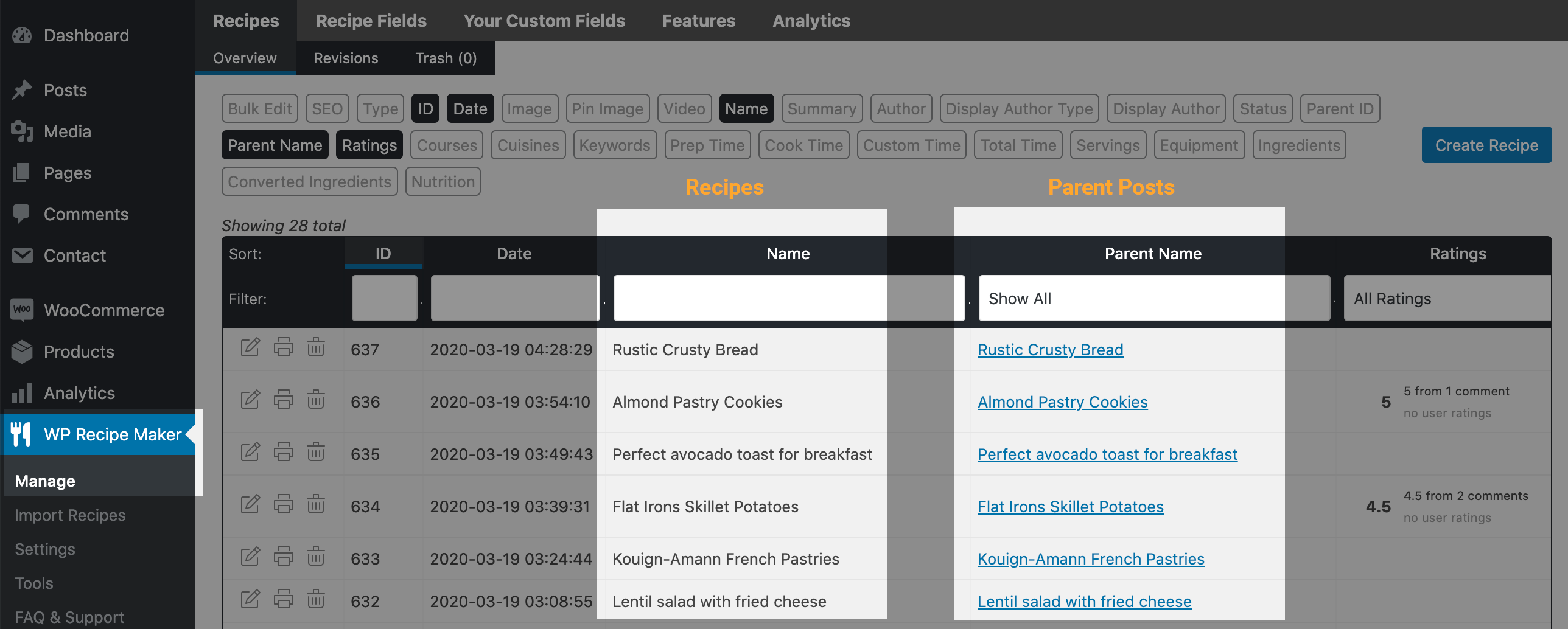Show the Nutrition column
This screenshot has height=629, width=1568.
point(443,182)
